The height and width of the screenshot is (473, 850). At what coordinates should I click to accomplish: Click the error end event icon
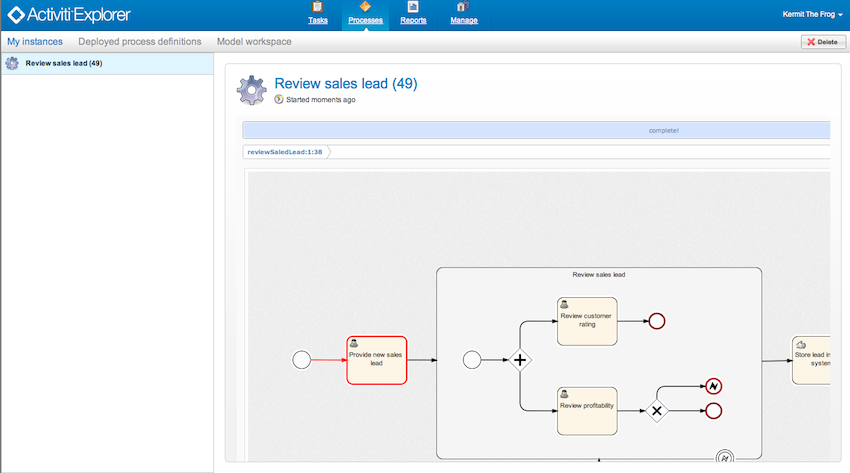(x=713, y=386)
